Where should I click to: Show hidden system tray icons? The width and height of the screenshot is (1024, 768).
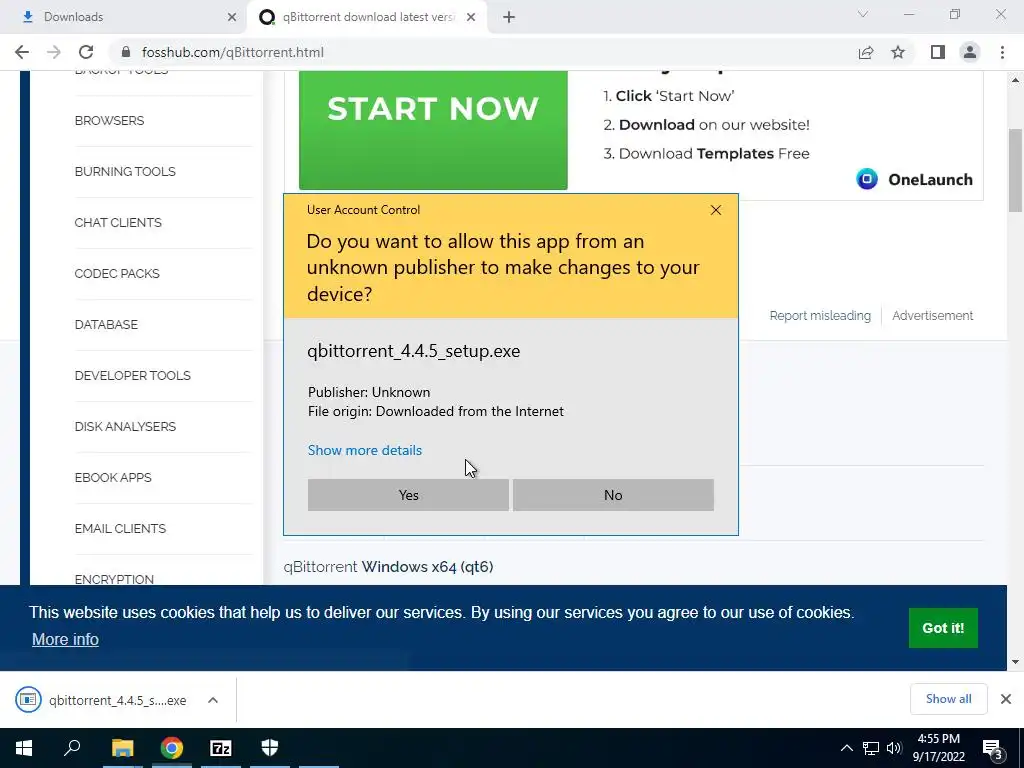click(x=846, y=748)
